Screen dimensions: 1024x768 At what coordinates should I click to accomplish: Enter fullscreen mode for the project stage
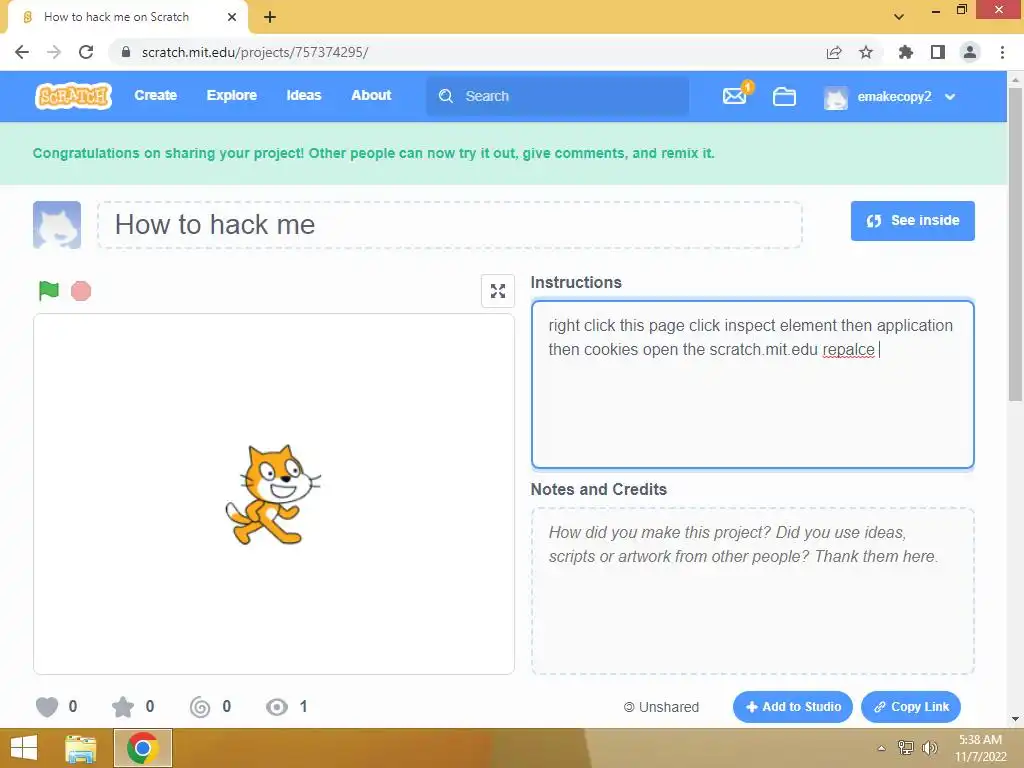click(498, 291)
